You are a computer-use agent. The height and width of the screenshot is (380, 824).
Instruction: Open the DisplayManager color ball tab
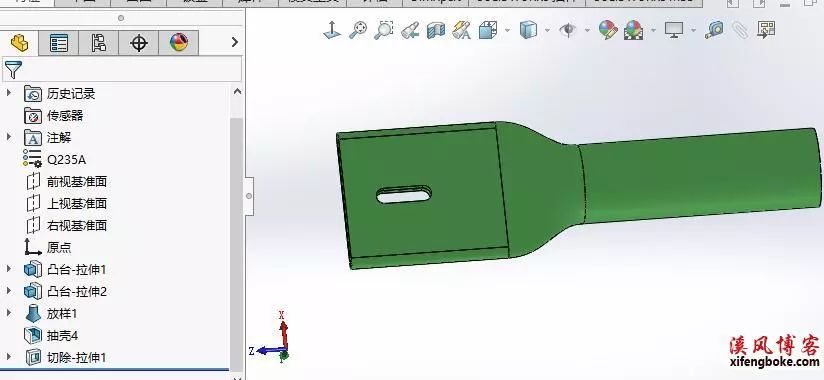coord(179,43)
